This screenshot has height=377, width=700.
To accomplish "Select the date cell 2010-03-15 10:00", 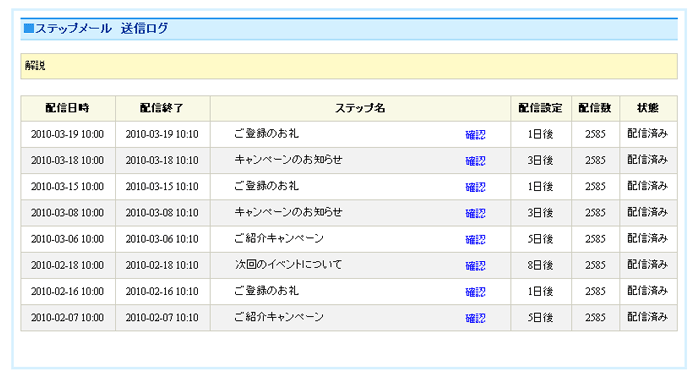I will point(67,187).
